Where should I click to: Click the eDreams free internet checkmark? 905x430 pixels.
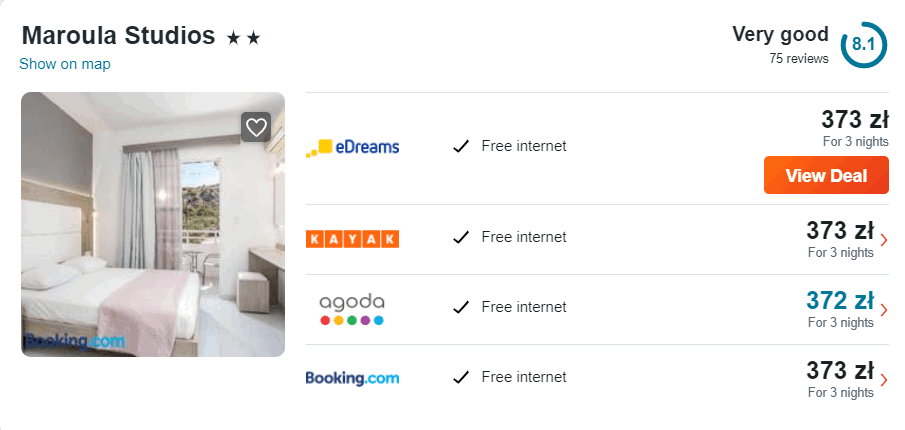point(461,146)
